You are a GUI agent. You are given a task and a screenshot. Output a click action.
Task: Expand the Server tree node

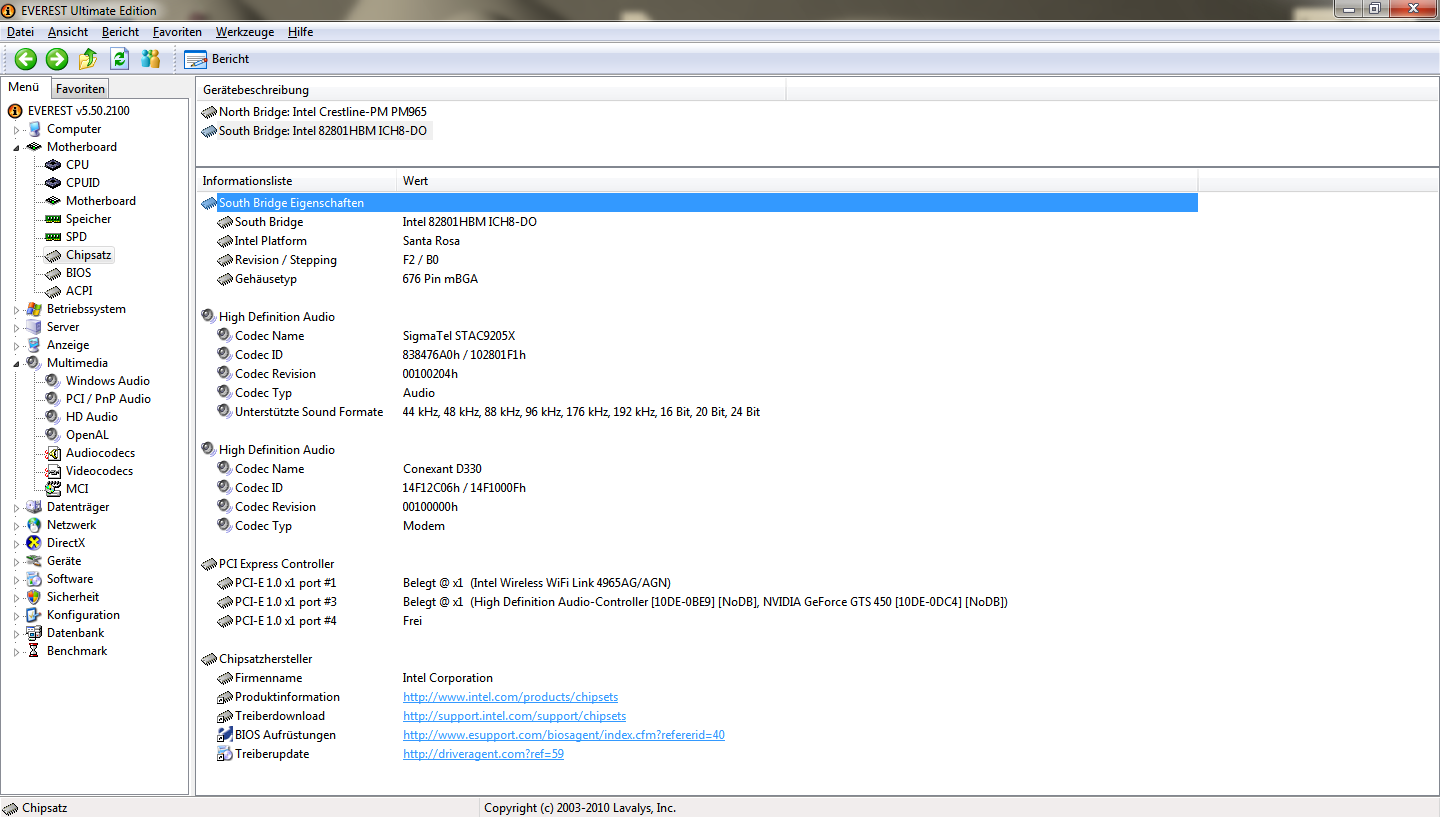(16, 327)
